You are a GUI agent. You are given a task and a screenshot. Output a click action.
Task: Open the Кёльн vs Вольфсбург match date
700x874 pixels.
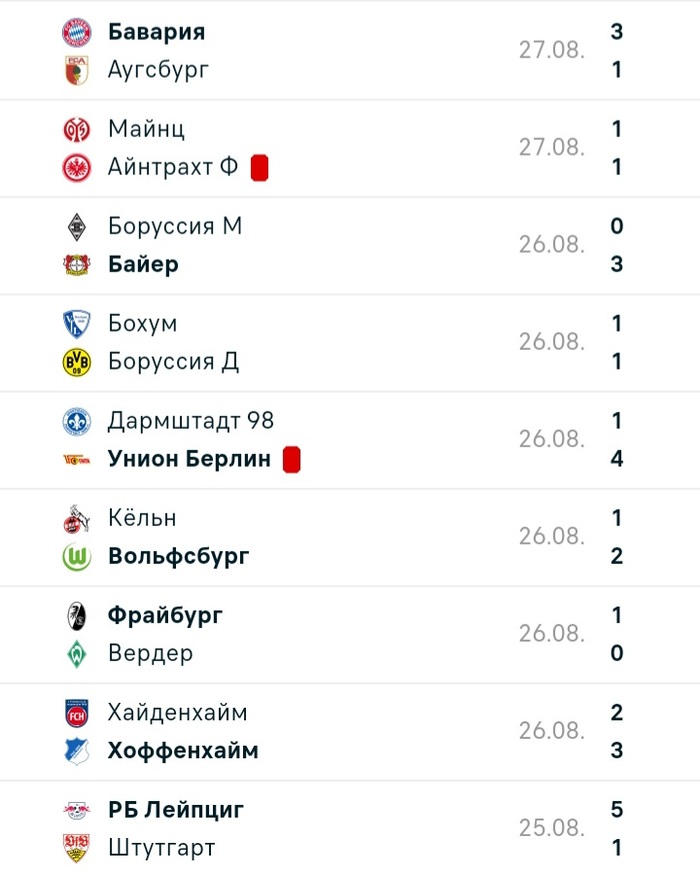[x=551, y=536]
